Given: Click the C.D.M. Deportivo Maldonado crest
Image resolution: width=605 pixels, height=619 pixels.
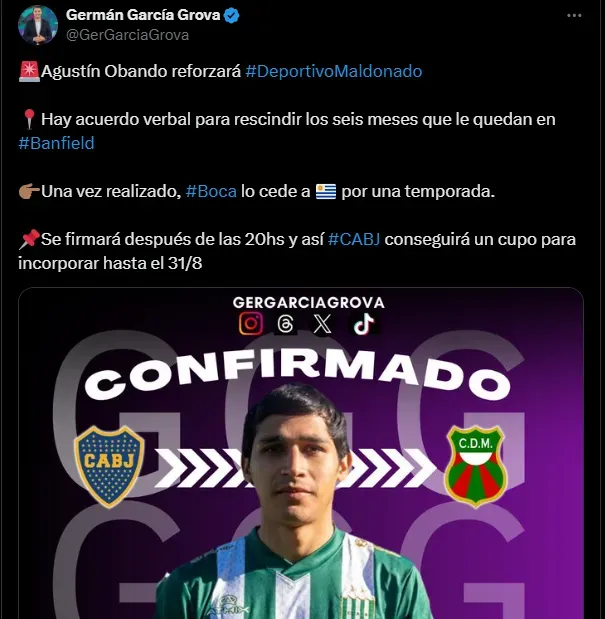Looking at the screenshot, I should [x=476, y=466].
